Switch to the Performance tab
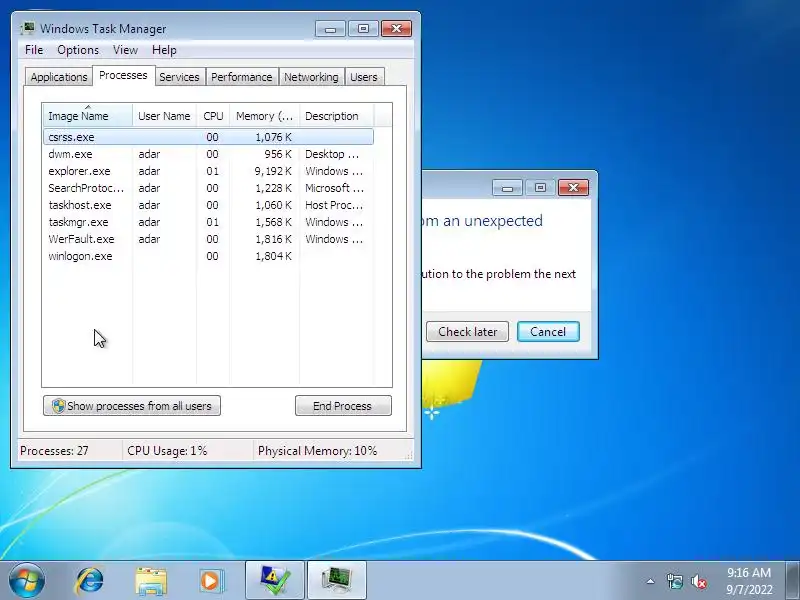Screen dimensions: 800x600 (242, 77)
